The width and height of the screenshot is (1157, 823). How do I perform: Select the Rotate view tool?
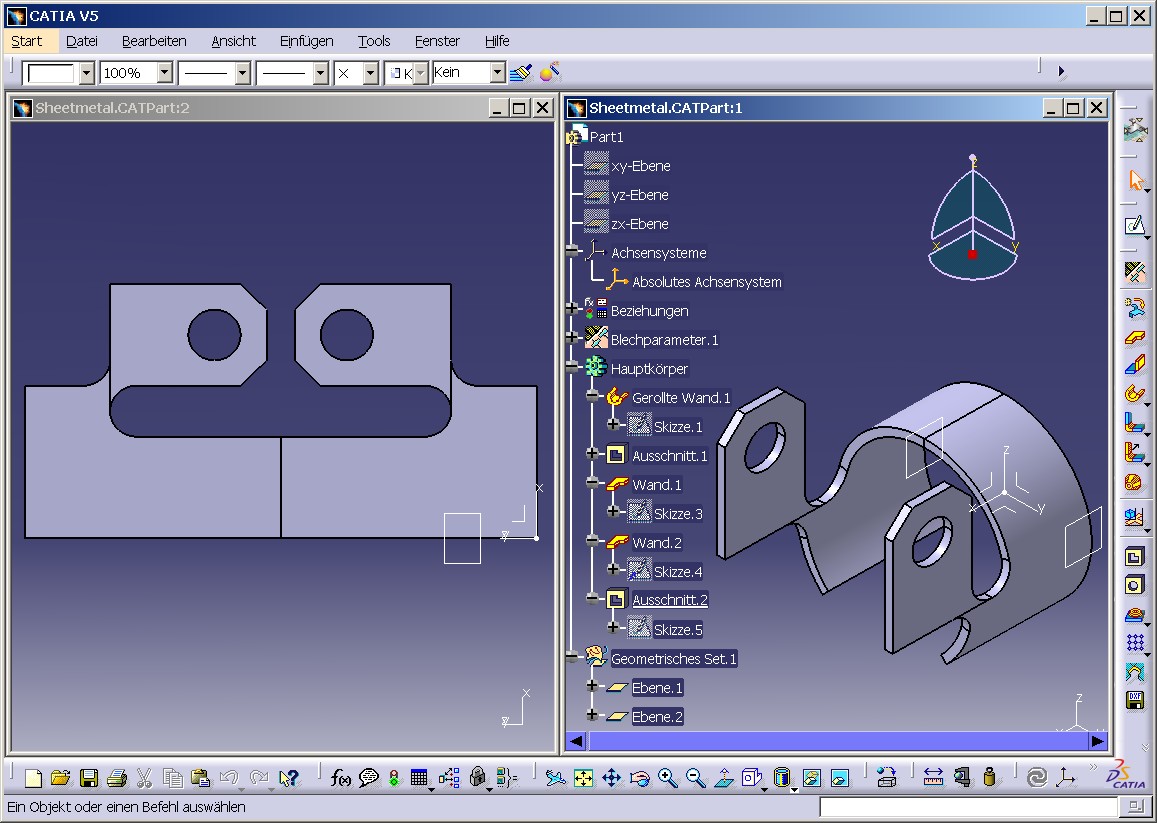tap(639, 777)
